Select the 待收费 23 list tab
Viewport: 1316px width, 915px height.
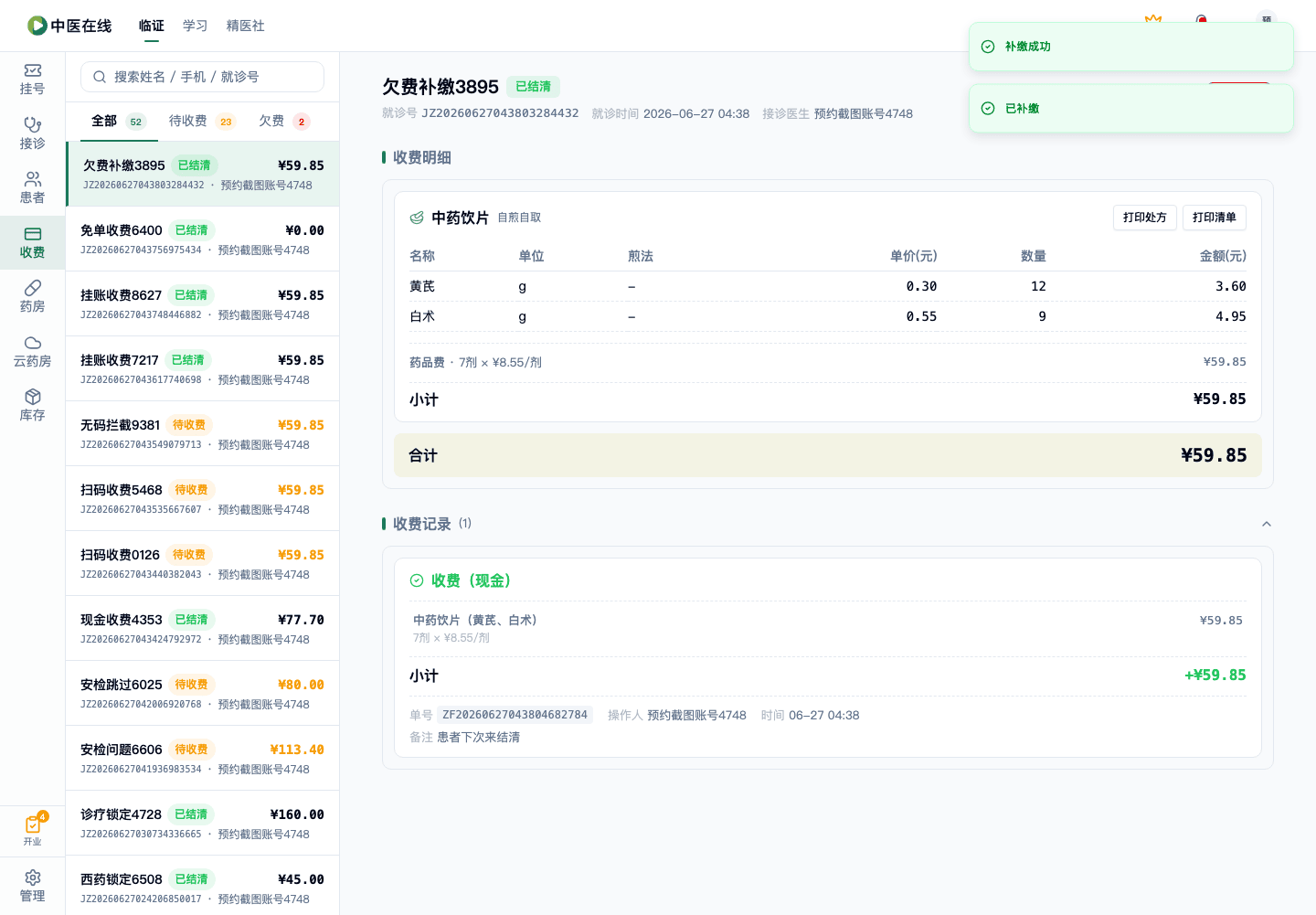tap(202, 122)
